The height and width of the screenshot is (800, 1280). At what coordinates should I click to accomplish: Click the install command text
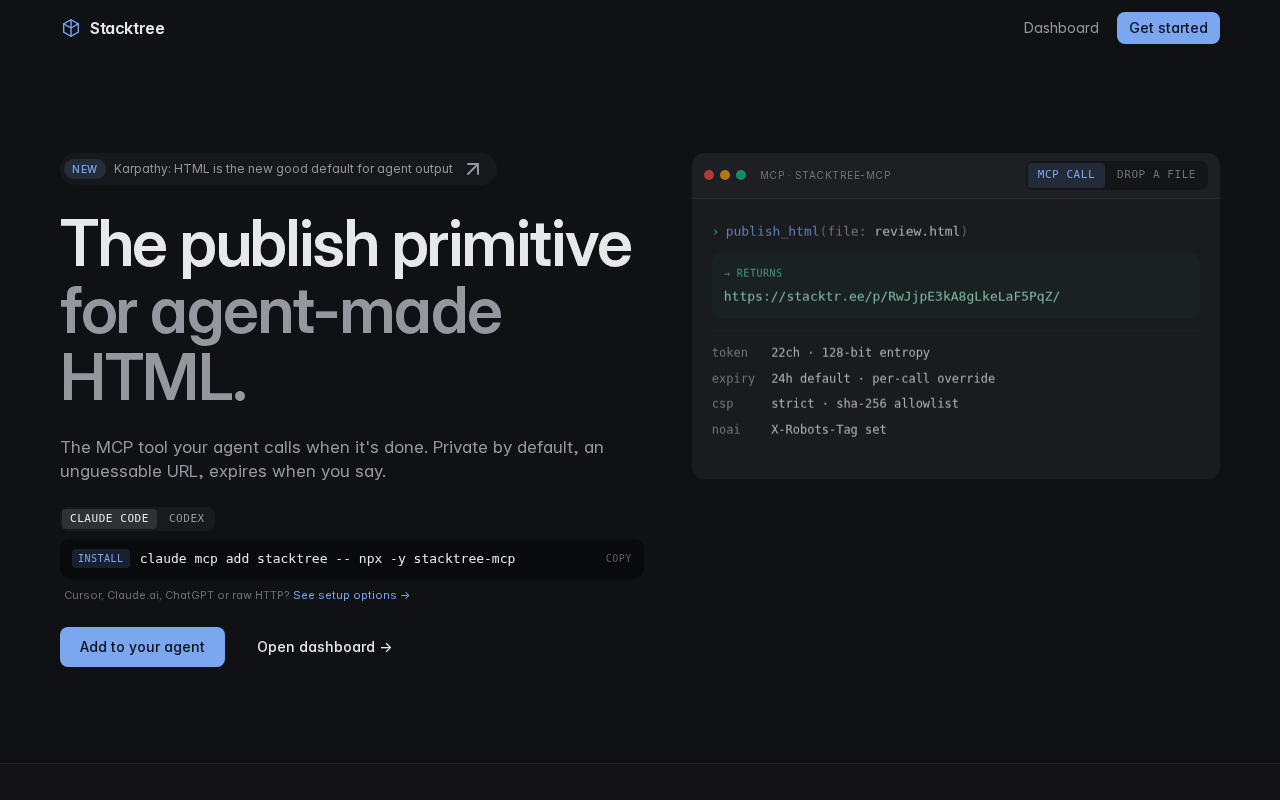(x=328, y=559)
